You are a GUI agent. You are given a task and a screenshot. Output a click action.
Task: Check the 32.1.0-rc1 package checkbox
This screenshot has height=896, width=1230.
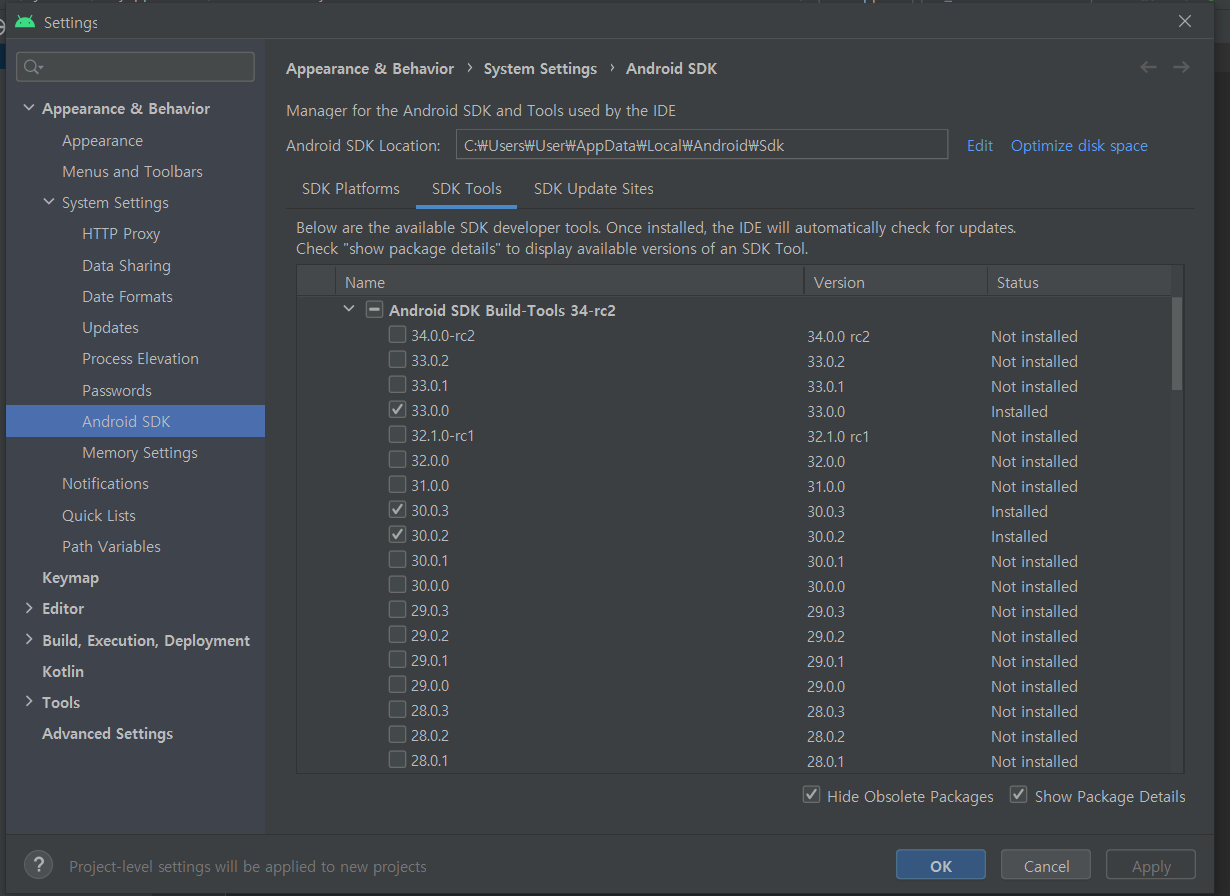[397, 435]
